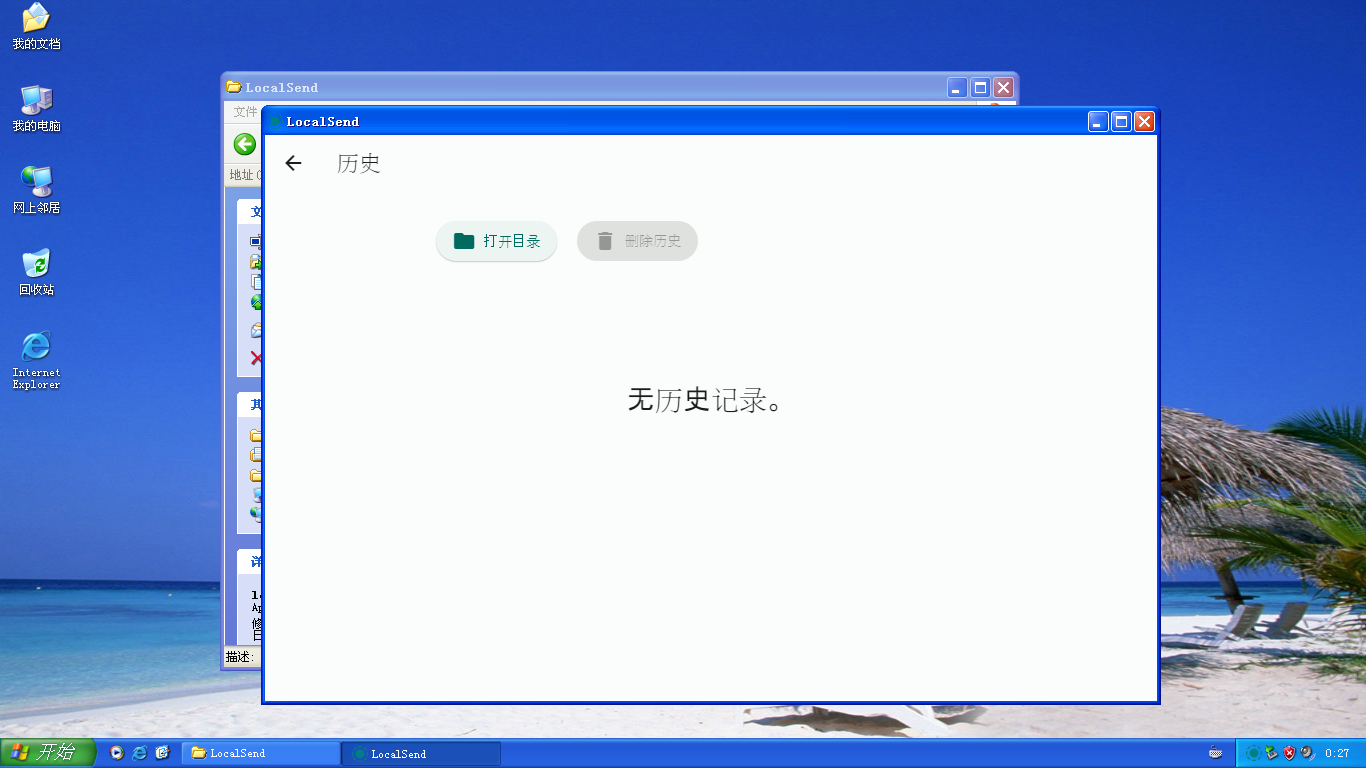Image resolution: width=1366 pixels, height=768 pixels.
Task: Open the volume speaker tray icon
Action: [1307, 753]
